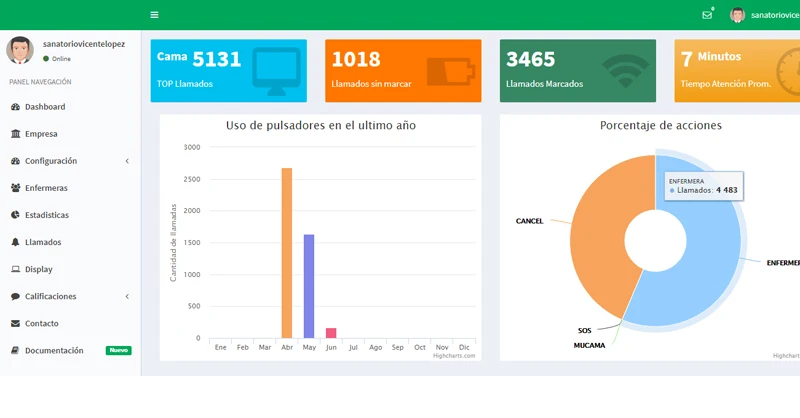The width and height of the screenshot is (800, 418).
Task: Click the wifi icon on Llamados Marcados card
Action: click(626, 71)
